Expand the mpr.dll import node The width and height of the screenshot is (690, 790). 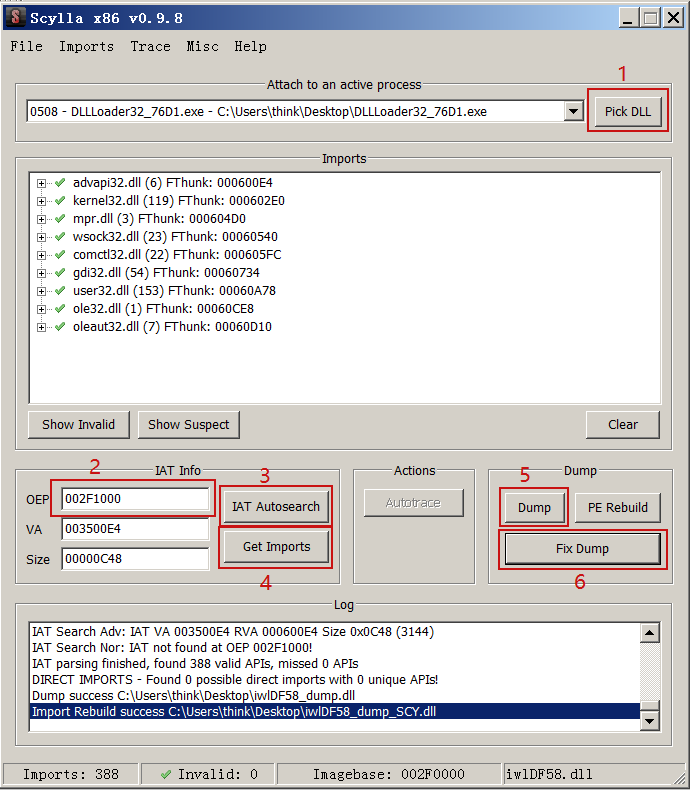point(41,219)
